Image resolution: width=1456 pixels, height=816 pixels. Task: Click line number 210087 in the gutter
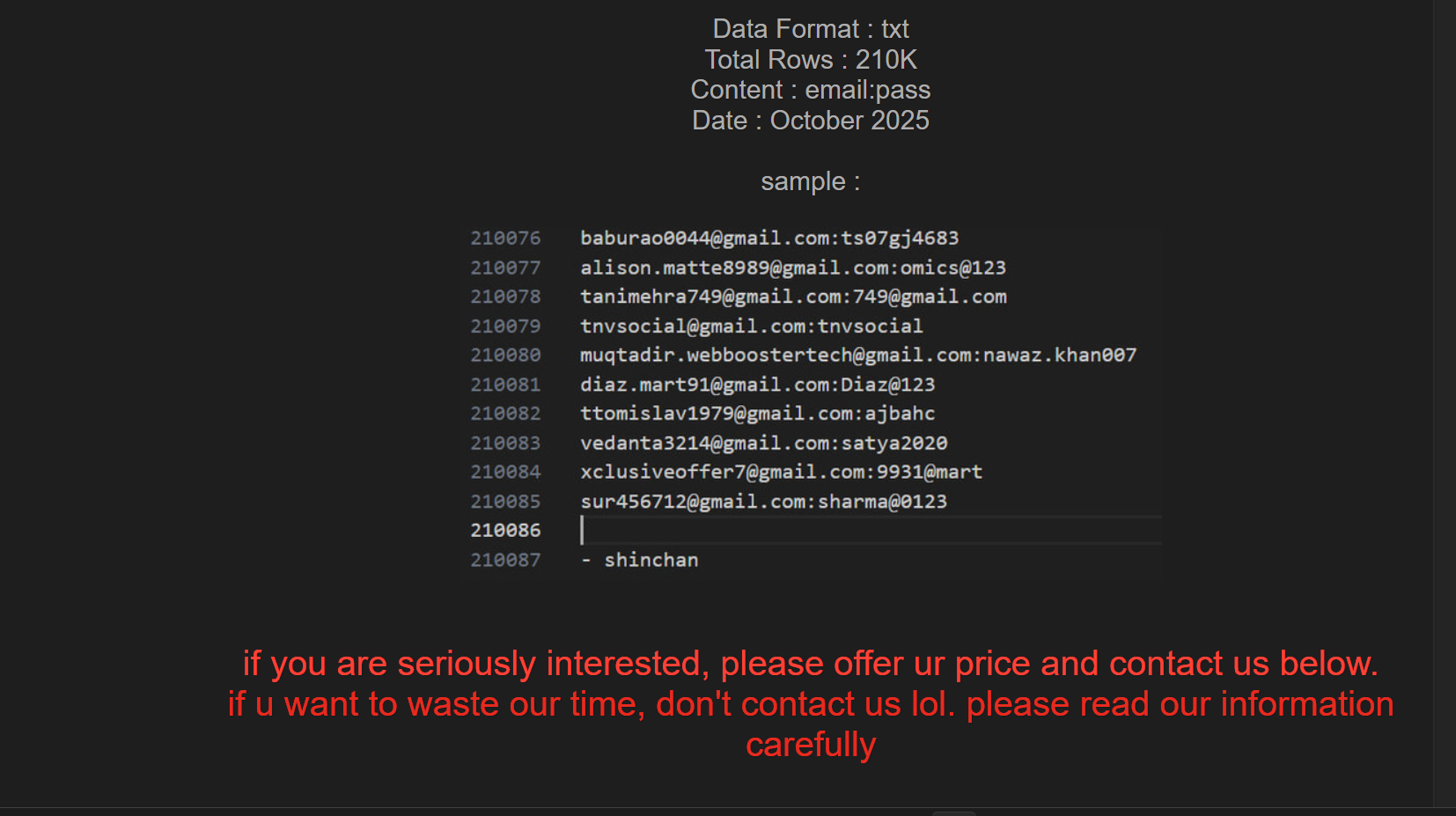505,561
